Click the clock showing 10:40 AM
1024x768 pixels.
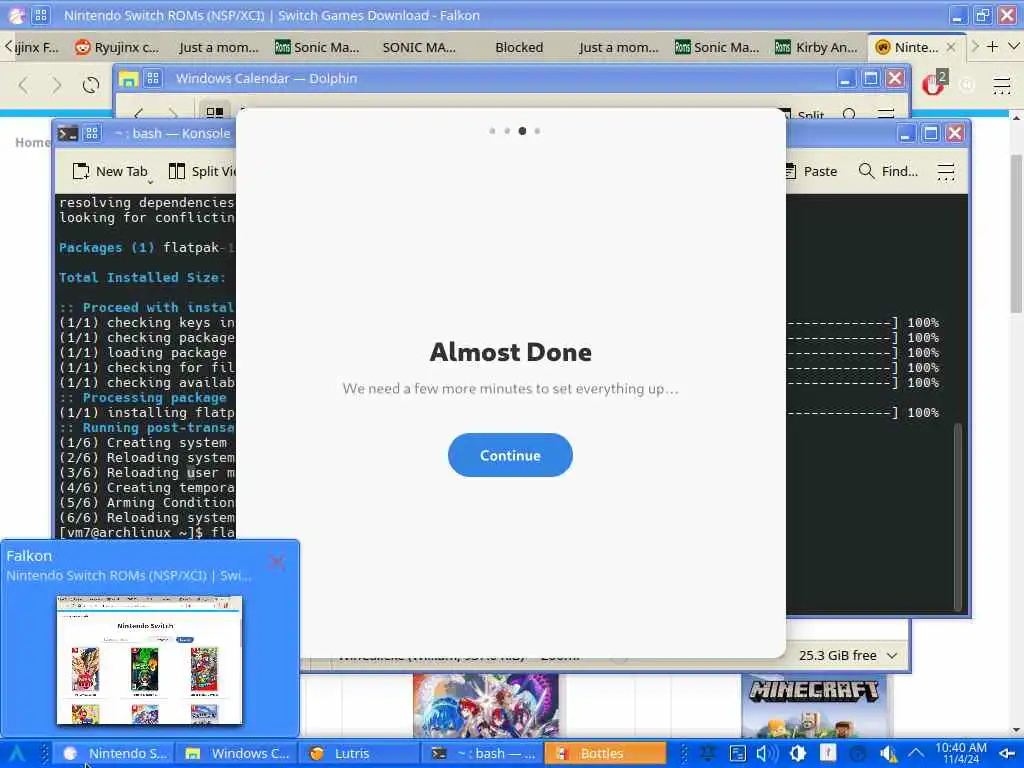(961, 753)
